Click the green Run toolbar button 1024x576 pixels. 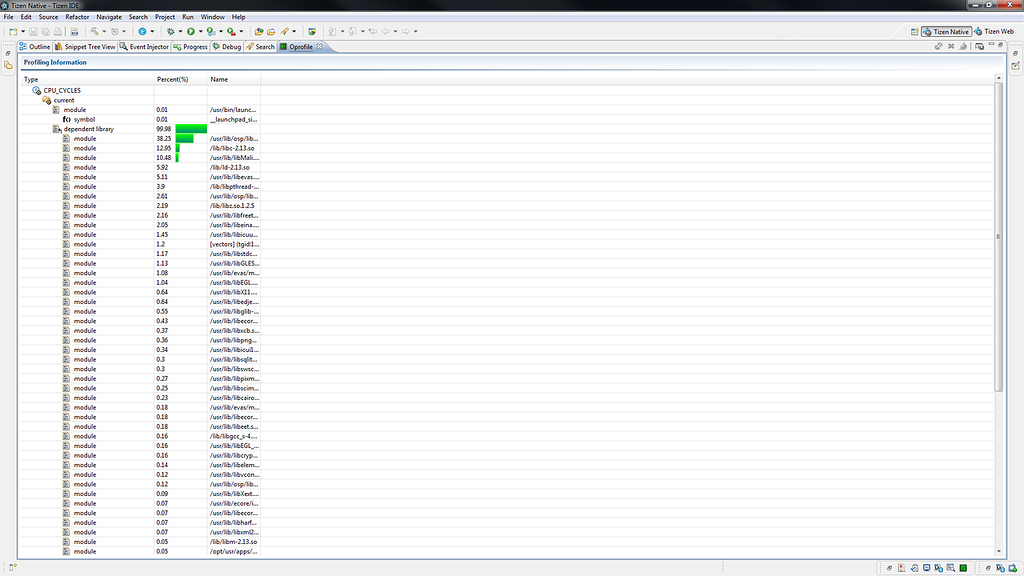pyautogui.click(x=191, y=31)
